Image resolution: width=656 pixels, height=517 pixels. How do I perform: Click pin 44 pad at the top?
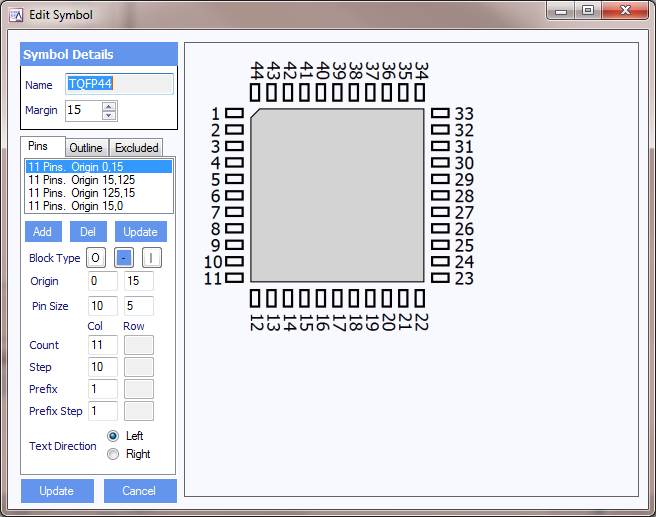(255, 93)
